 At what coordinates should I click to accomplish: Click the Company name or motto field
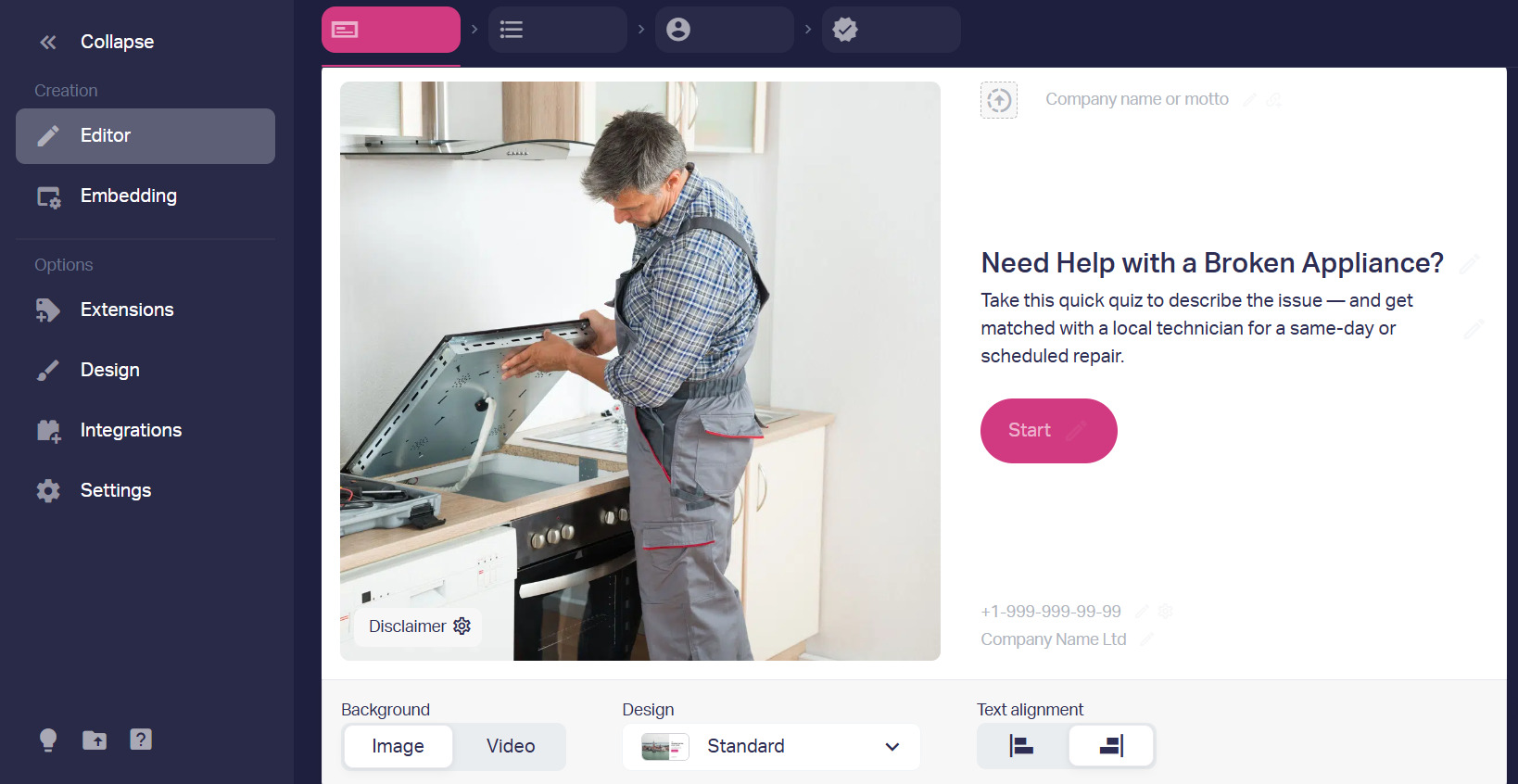[x=1137, y=99]
